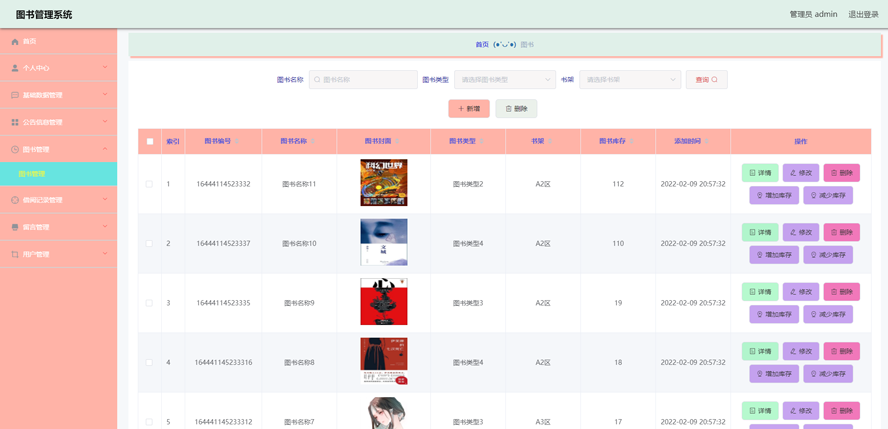Sort table by 图书编号 column arrows
The width and height of the screenshot is (888, 429).
click(236, 141)
